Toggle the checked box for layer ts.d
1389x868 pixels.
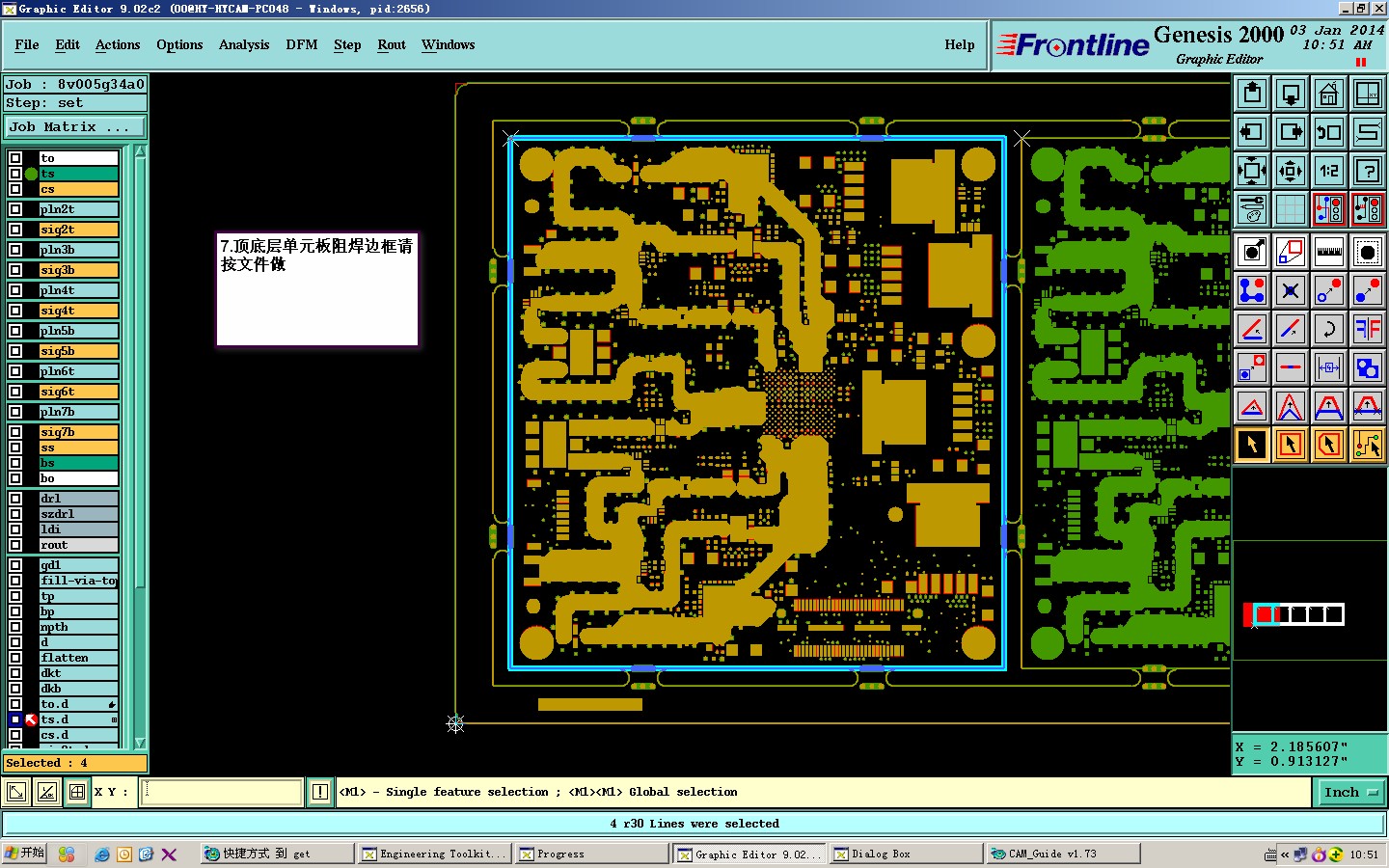click(x=15, y=719)
